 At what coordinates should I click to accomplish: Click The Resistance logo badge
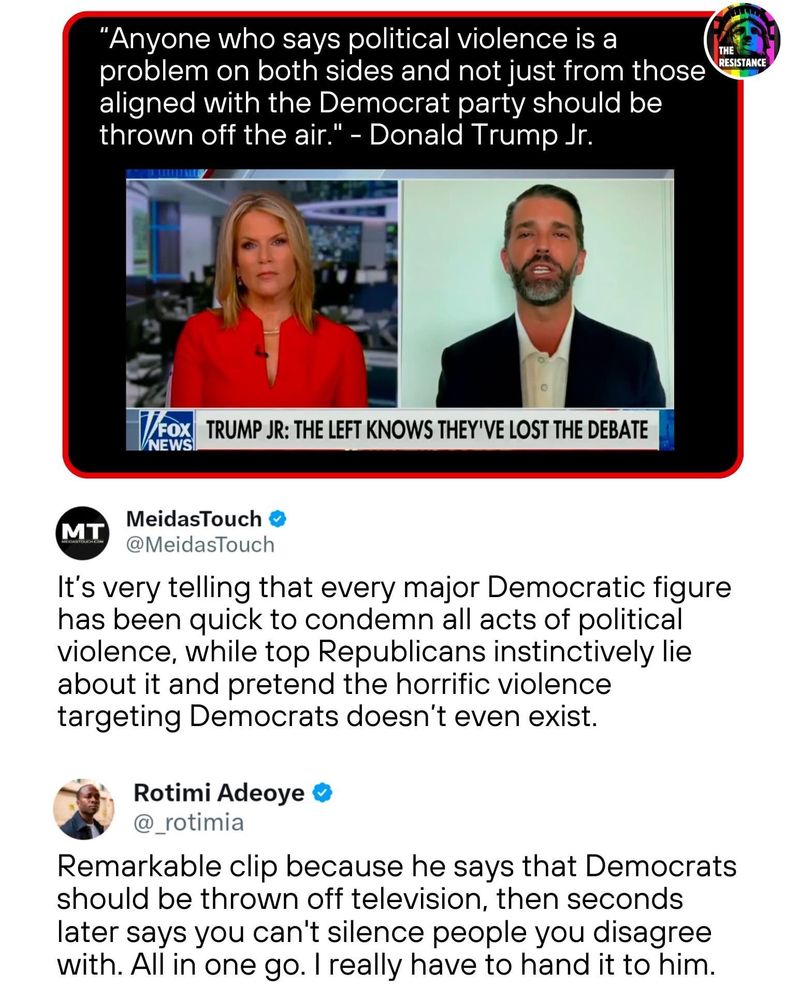coord(741,41)
